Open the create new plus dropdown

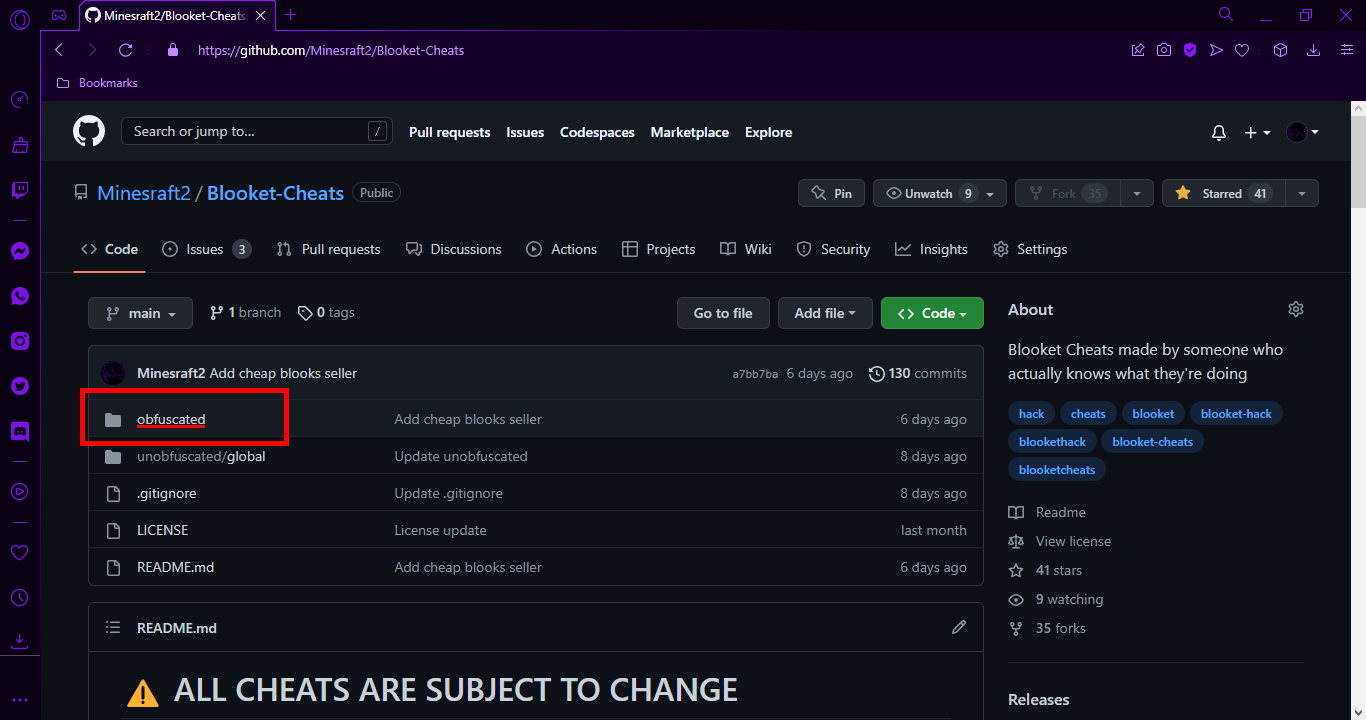pos(1257,133)
